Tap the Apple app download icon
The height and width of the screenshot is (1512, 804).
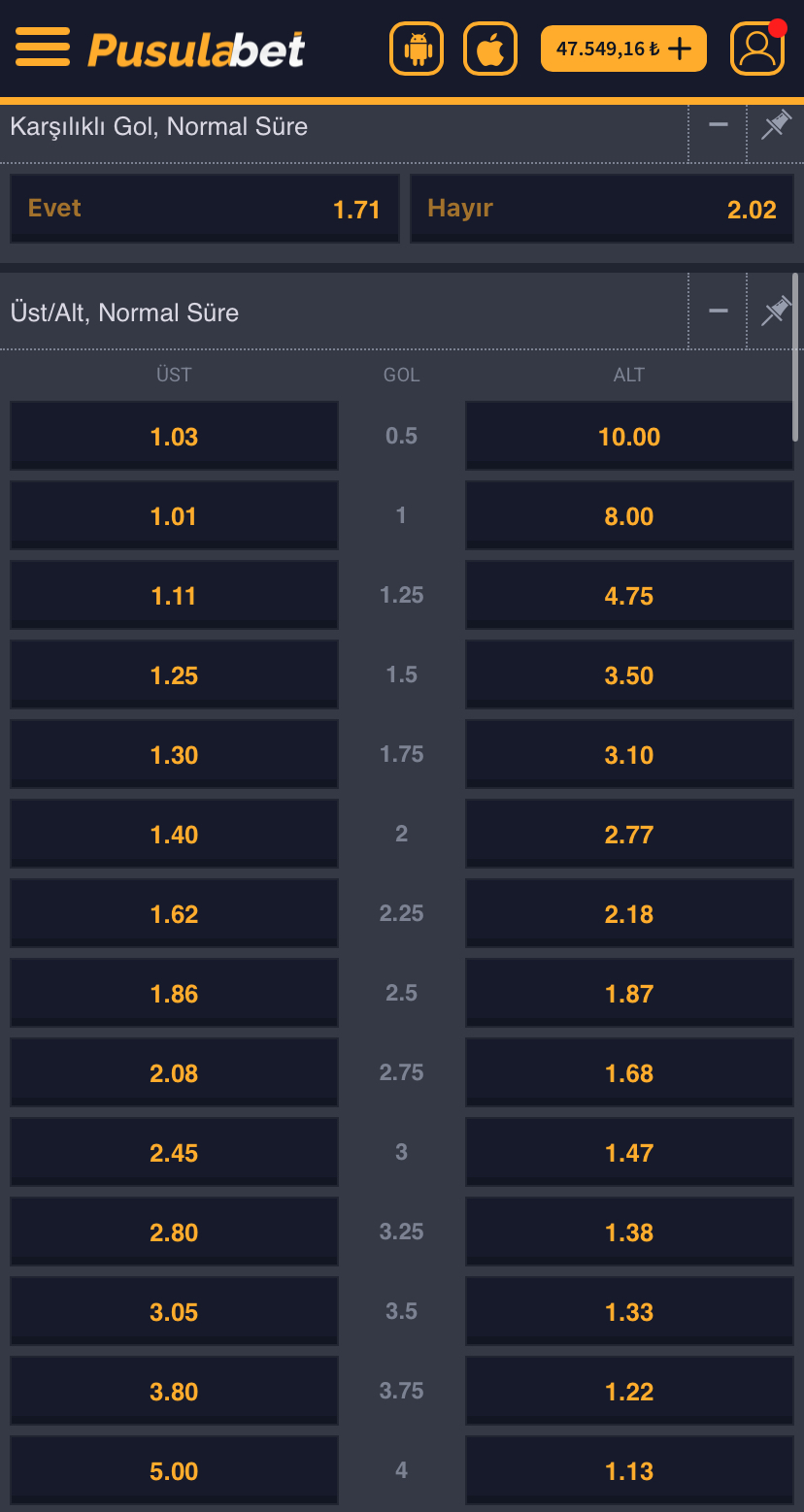click(490, 49)
